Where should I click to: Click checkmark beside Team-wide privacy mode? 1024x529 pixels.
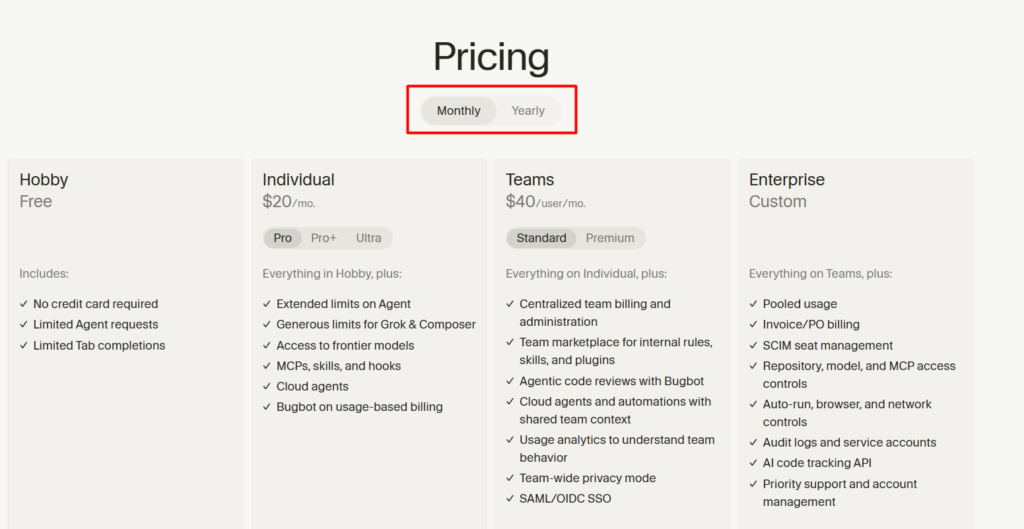[510, 478]
